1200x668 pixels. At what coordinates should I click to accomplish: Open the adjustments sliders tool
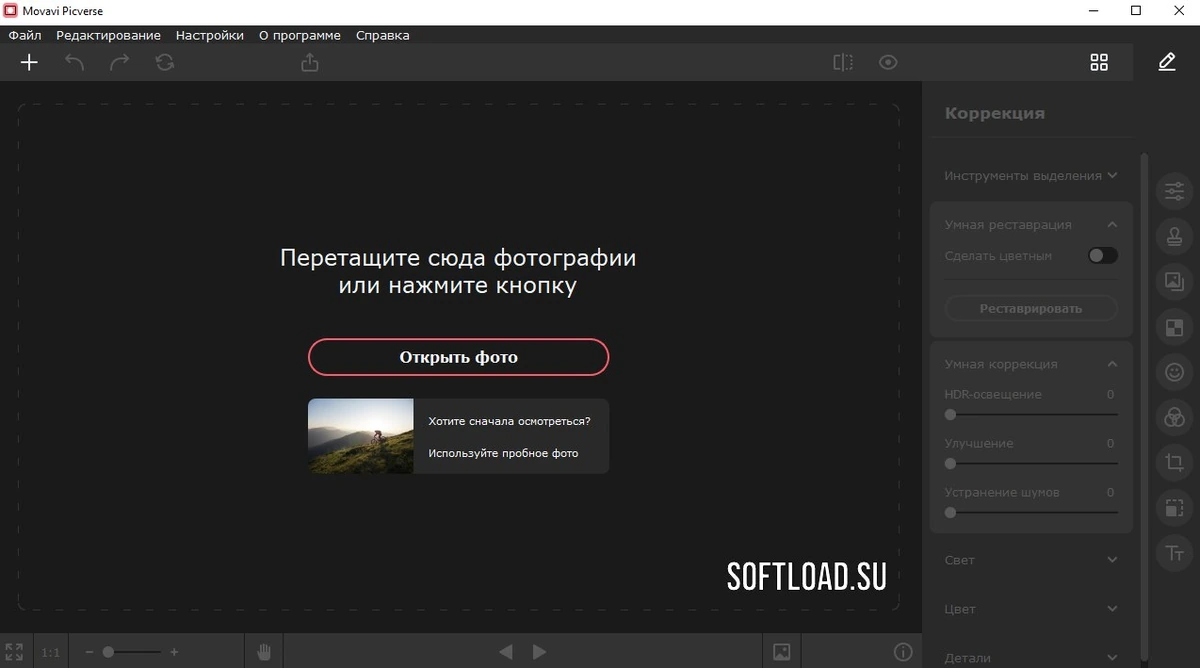coord(1174,190)
